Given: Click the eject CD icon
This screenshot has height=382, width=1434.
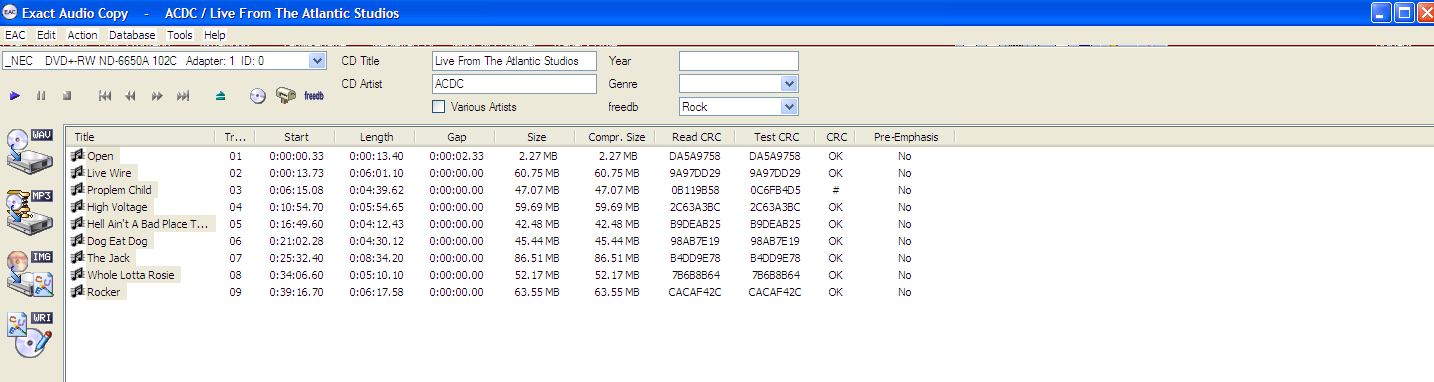Looking at the screenshot, I should [x=221, y=96].
